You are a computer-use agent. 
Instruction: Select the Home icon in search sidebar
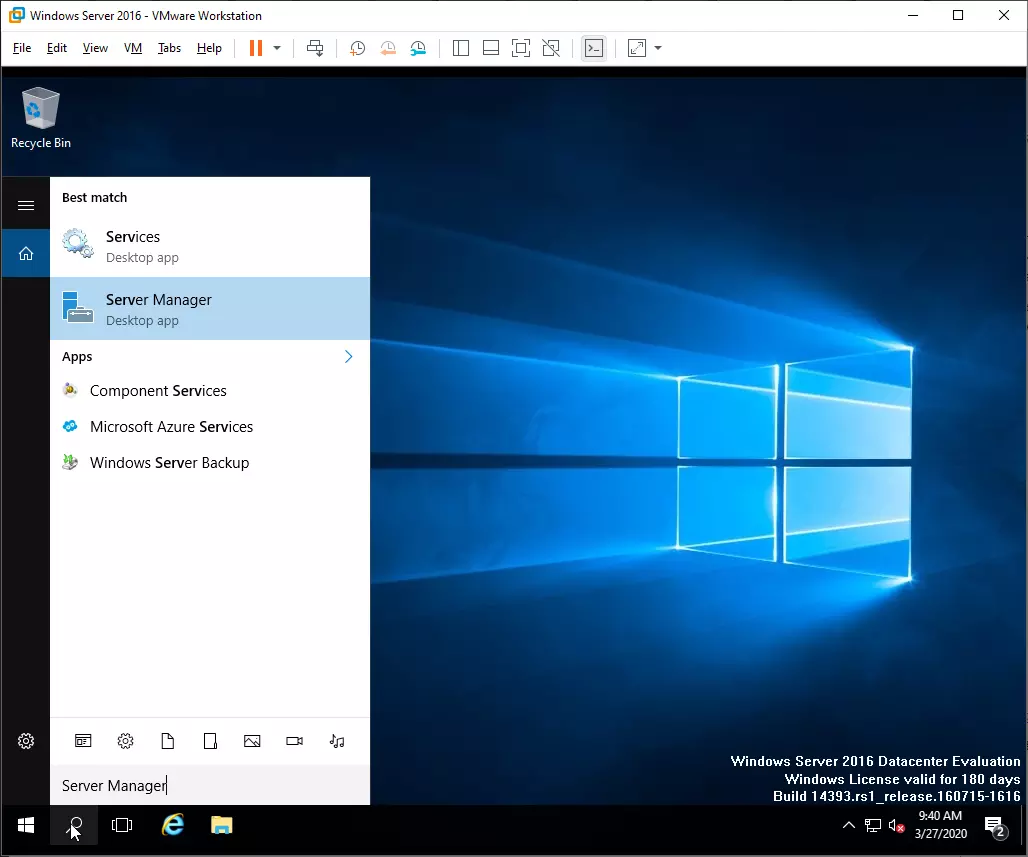26,253
